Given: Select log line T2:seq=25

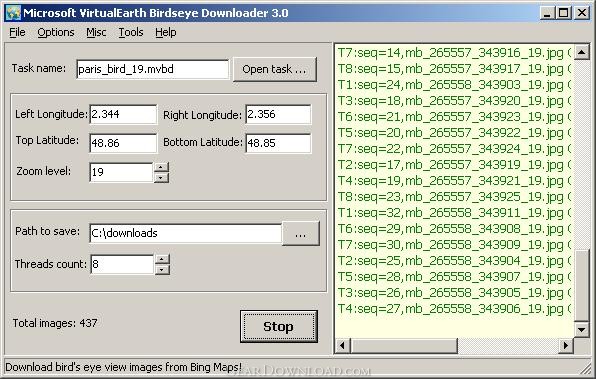Looking at the screenshot, I should [454, 260].
